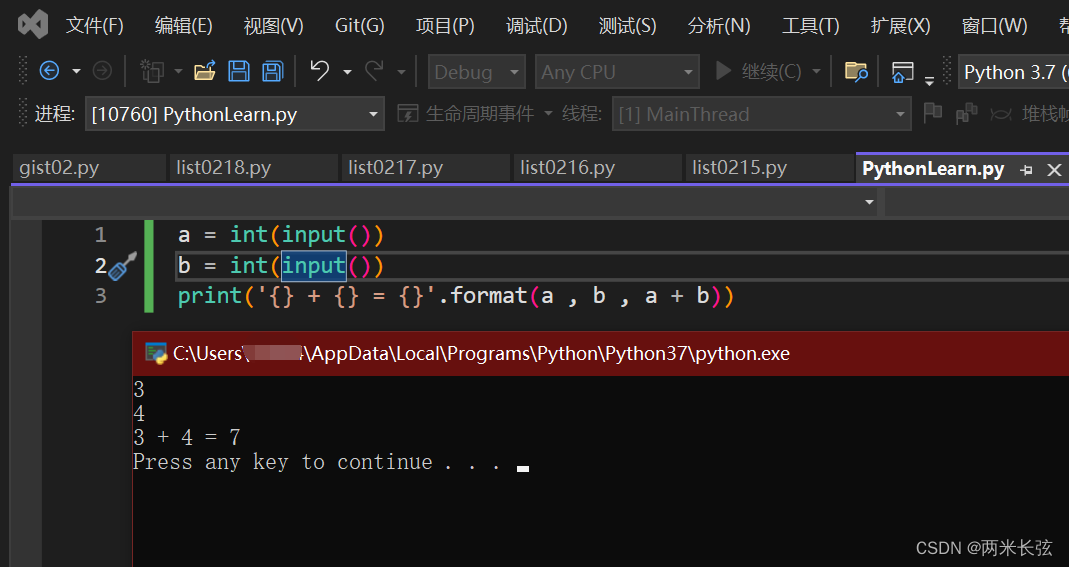Click the screwdriver quick action icon on line 2
This screenshot has width=1069, height=567.
[x=123, y=266]
